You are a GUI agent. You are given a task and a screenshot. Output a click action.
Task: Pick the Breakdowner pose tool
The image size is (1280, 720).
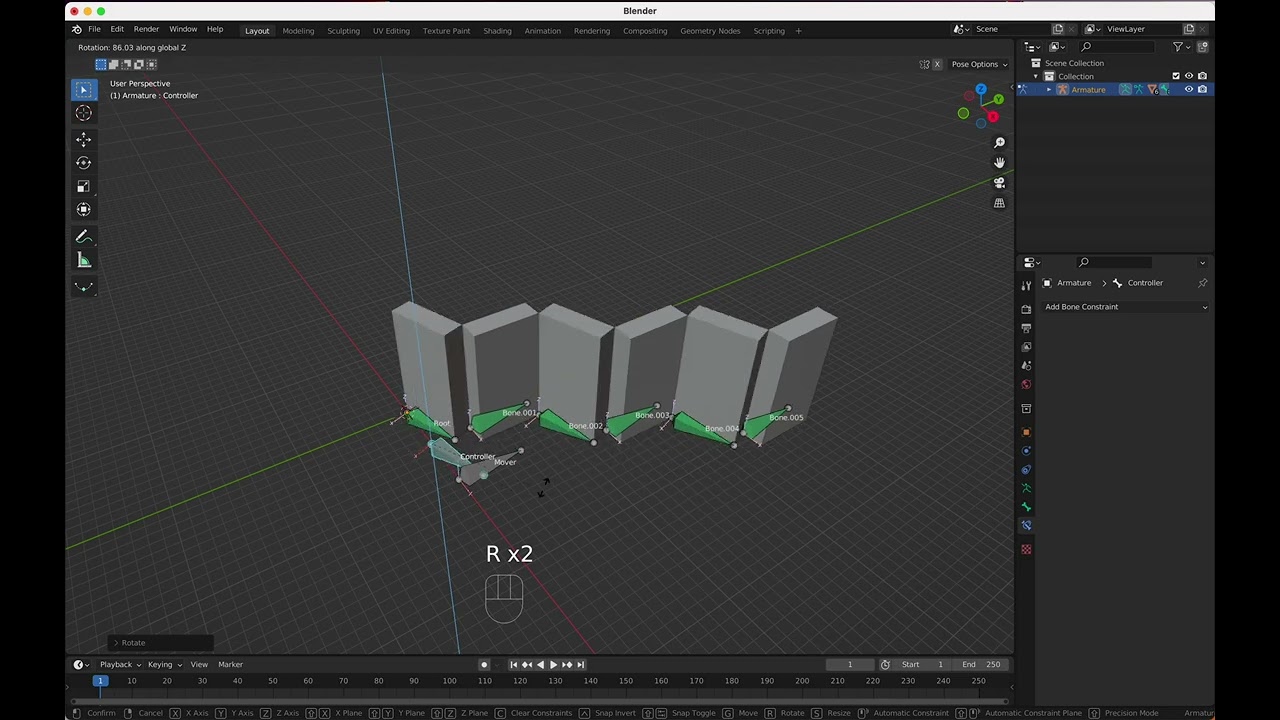click(x=84, y=287)
